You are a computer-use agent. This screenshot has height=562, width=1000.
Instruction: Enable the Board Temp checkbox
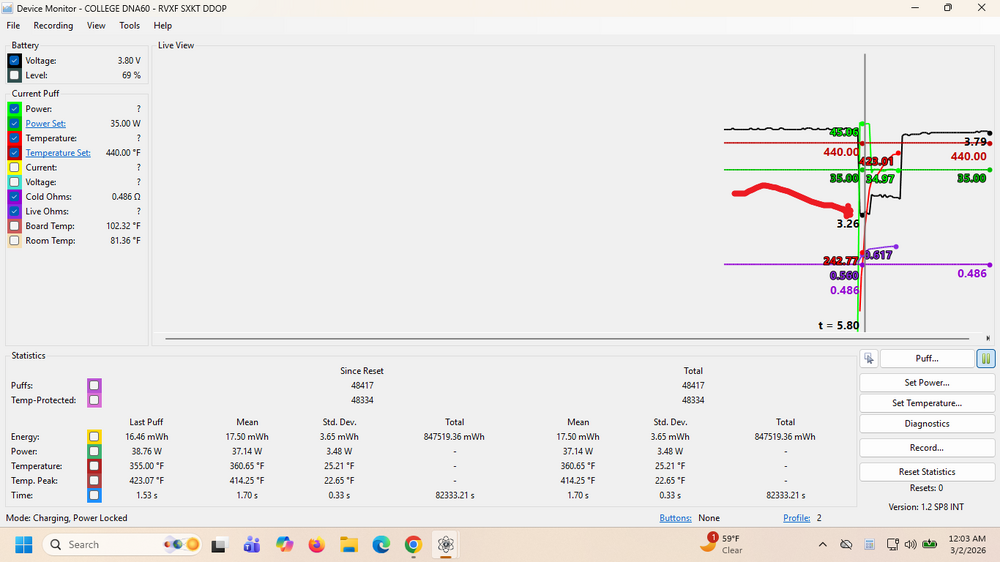click(x=14, y=226)
